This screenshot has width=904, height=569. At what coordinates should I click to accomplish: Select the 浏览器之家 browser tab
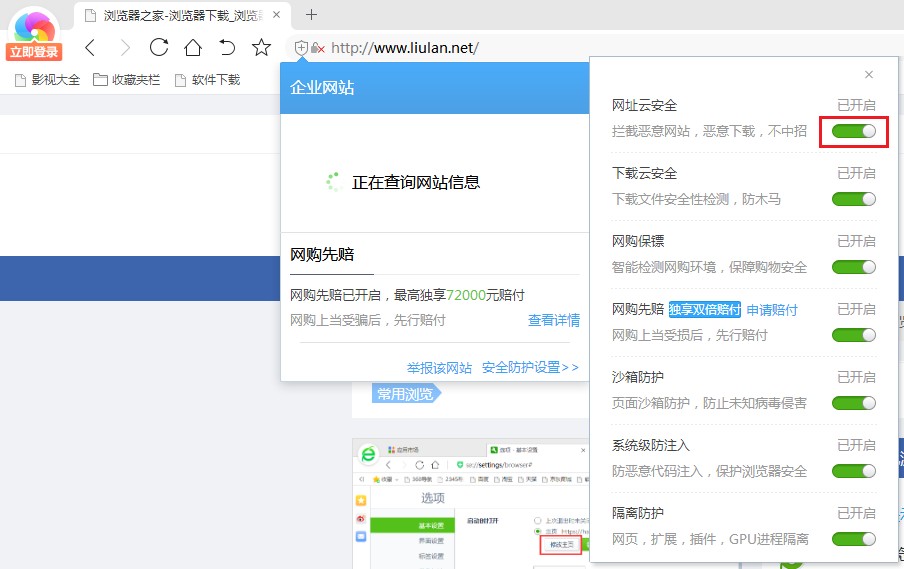pos(182,15)
